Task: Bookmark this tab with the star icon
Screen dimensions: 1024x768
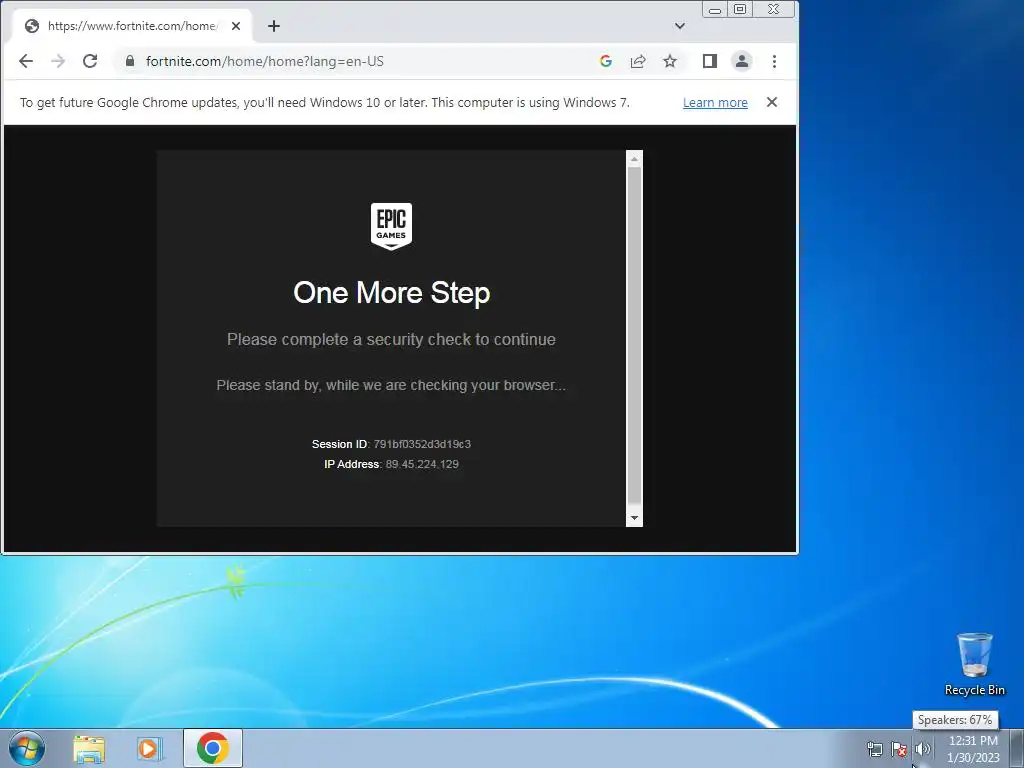Action: click(x=670, y=61)
